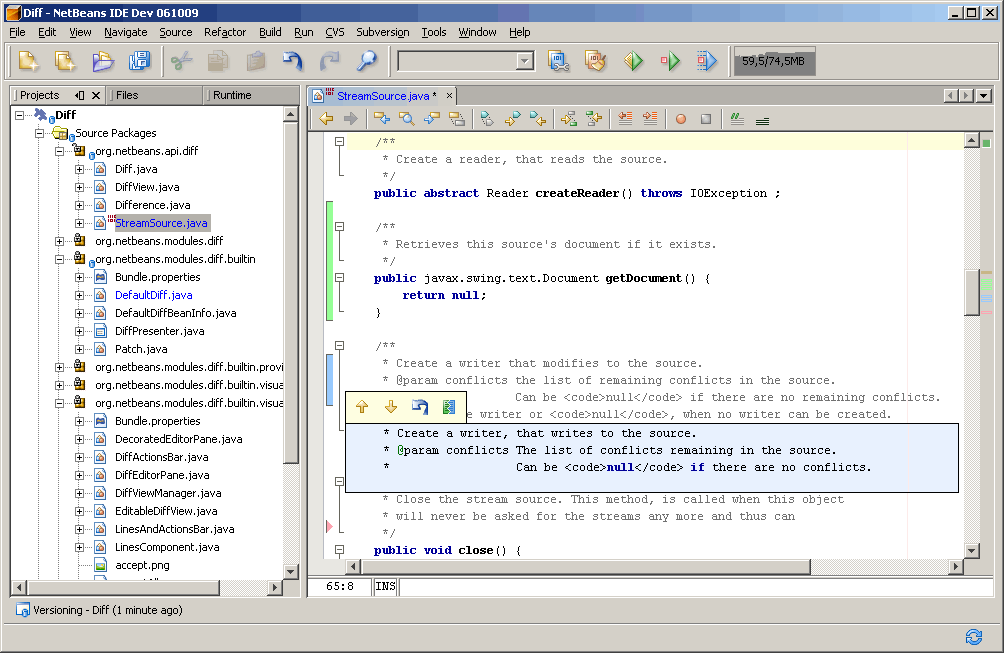Click the Rollback change icon in diff popup
Viewport: 1004px width, 653px height.
[420, 407]
